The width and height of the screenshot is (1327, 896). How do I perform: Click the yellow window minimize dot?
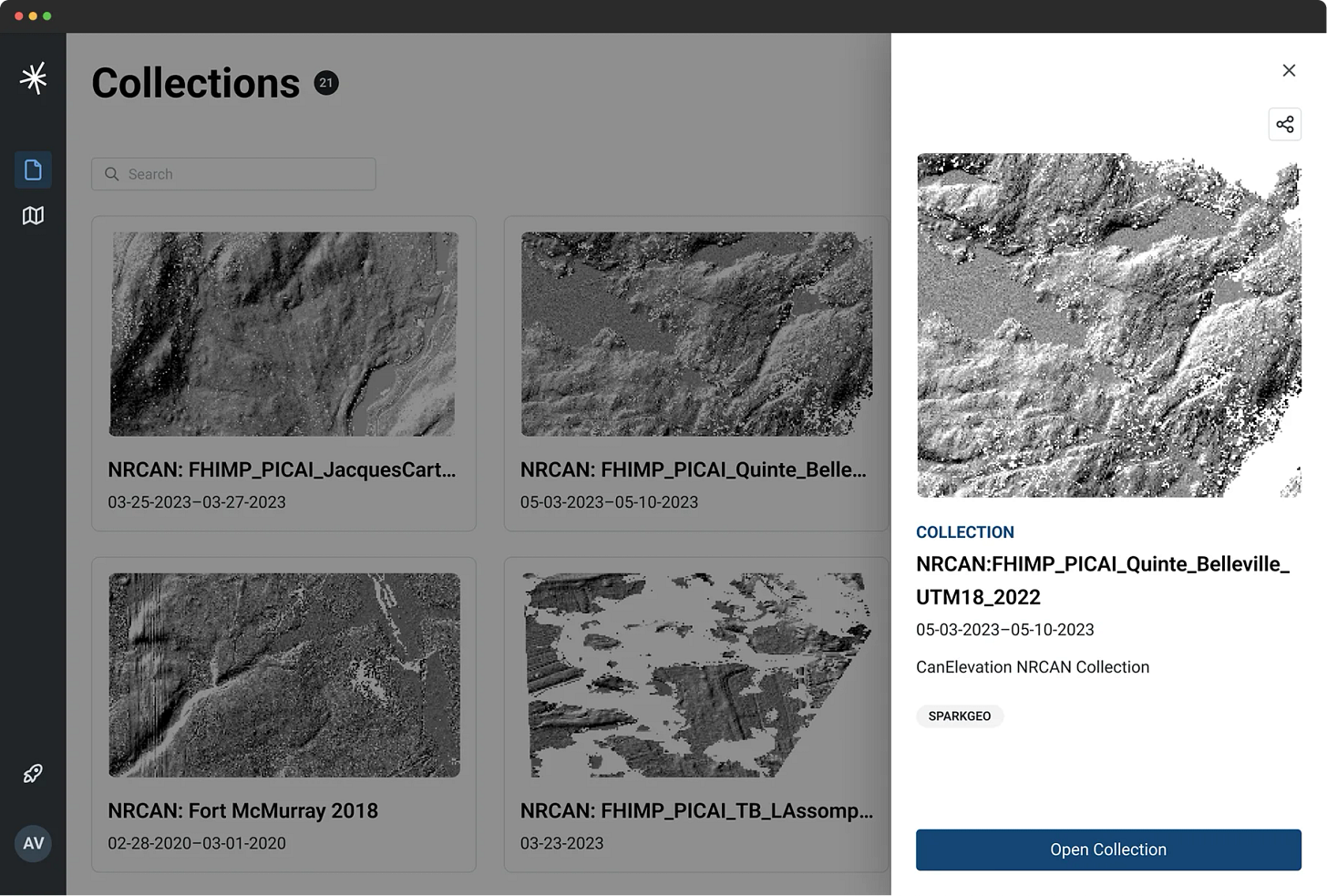pyautogui.click(x=33, y=16)
